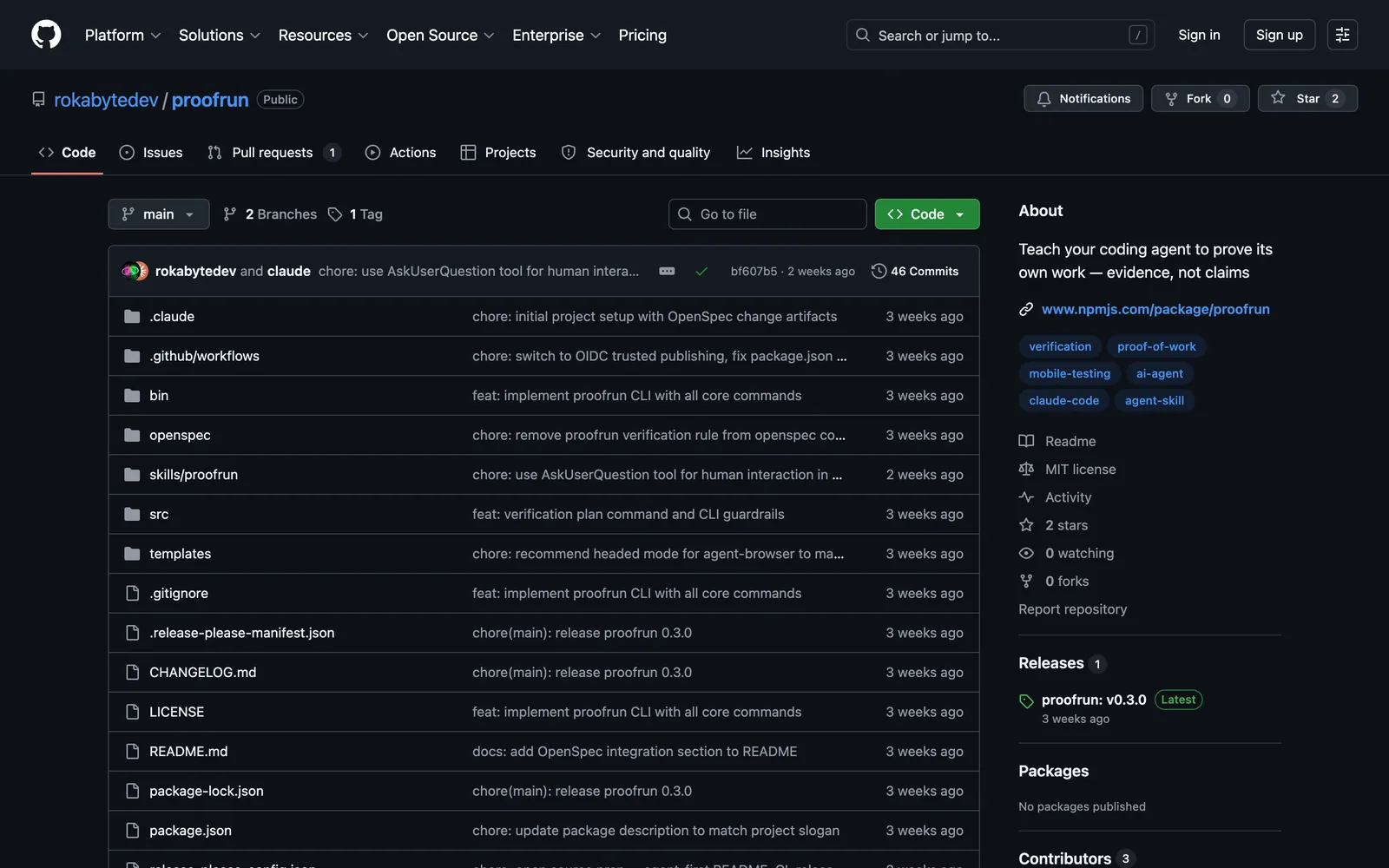Switch to the Pull requests tab
Viewport: 1389px width, 868px height.
click(x=273, y=153)
